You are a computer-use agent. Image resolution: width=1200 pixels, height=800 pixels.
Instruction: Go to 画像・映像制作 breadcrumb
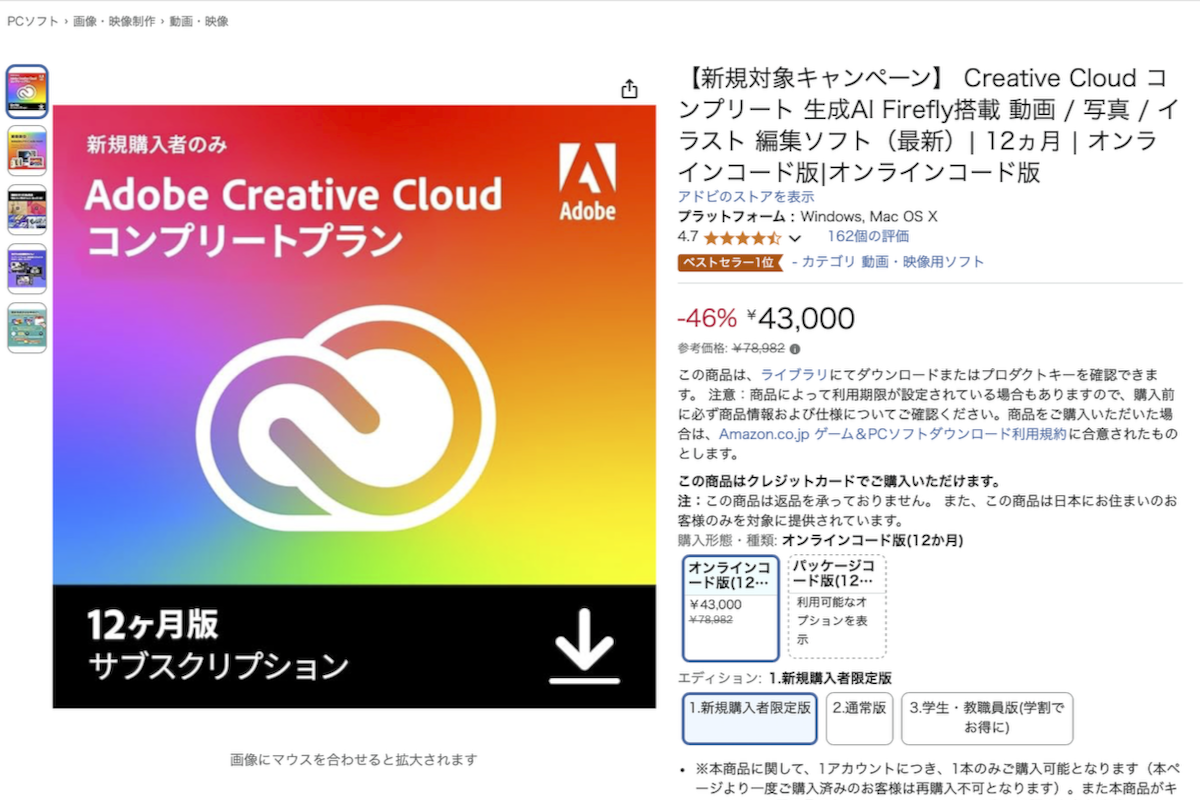pos(114,21)
